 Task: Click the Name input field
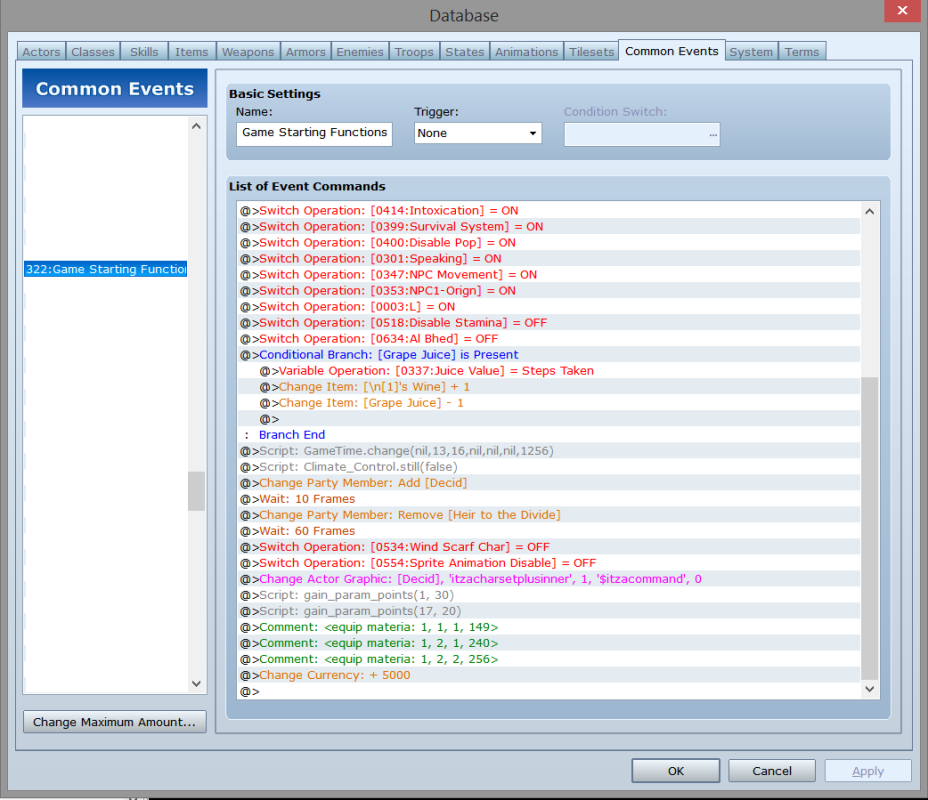pyautogui.click(x=314, y=134)
